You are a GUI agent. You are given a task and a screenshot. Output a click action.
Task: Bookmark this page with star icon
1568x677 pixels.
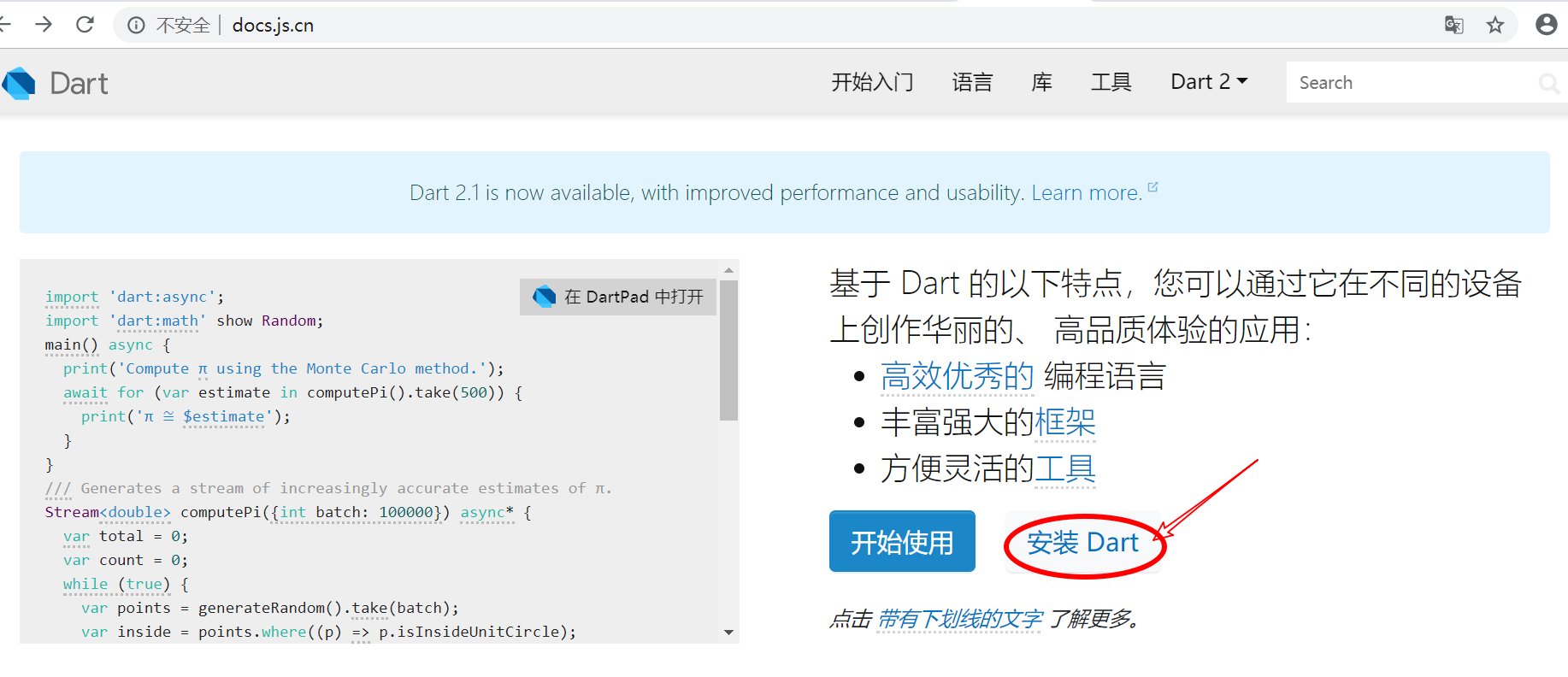click(x=1495, y=25)
